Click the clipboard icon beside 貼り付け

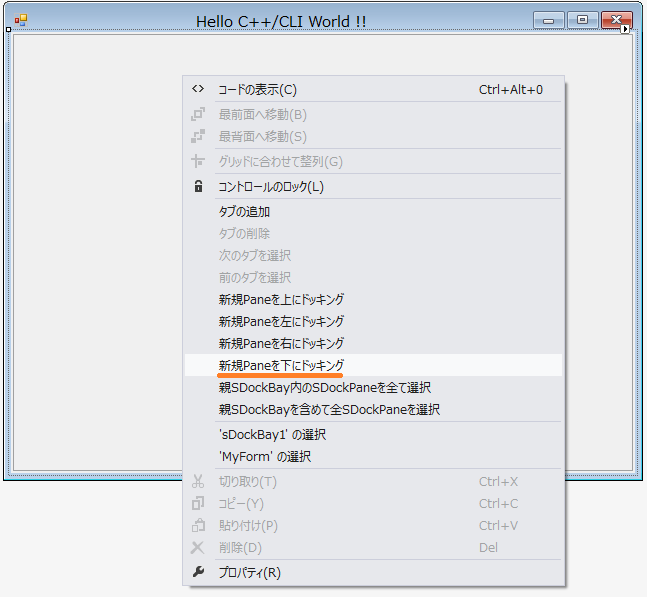coord(198,525)
